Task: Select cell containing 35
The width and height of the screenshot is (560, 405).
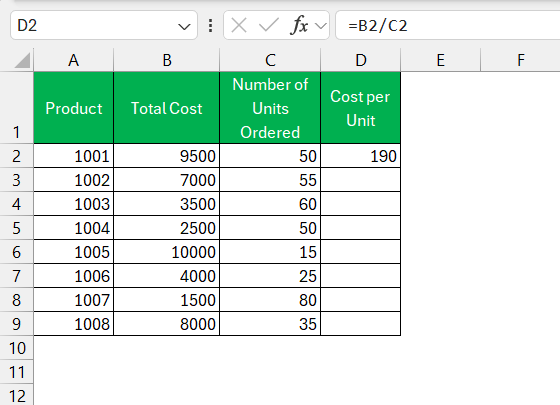Action: pos(270,324)
